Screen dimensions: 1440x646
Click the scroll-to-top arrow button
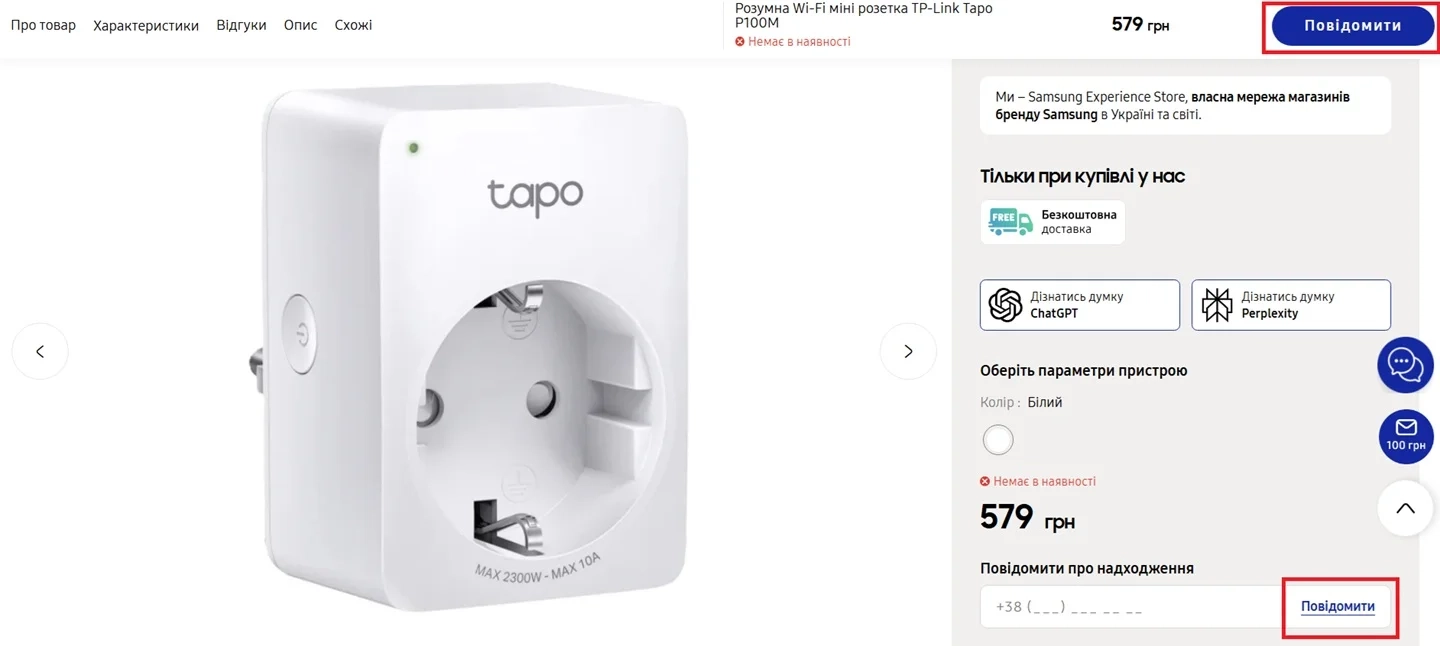pyautogui.click(x=1406, y=508)
